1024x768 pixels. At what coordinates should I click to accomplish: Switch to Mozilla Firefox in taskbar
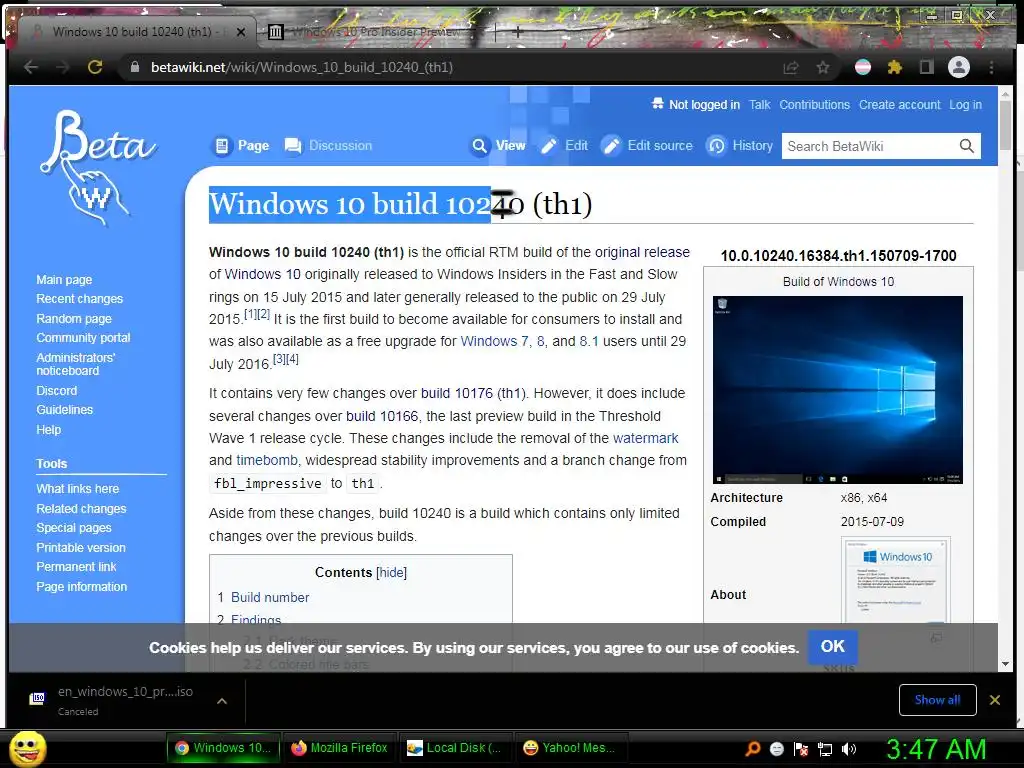[340, 748]
